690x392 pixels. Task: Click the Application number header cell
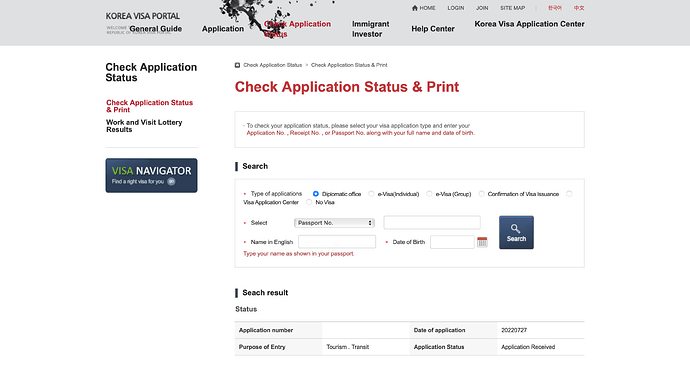278,330
